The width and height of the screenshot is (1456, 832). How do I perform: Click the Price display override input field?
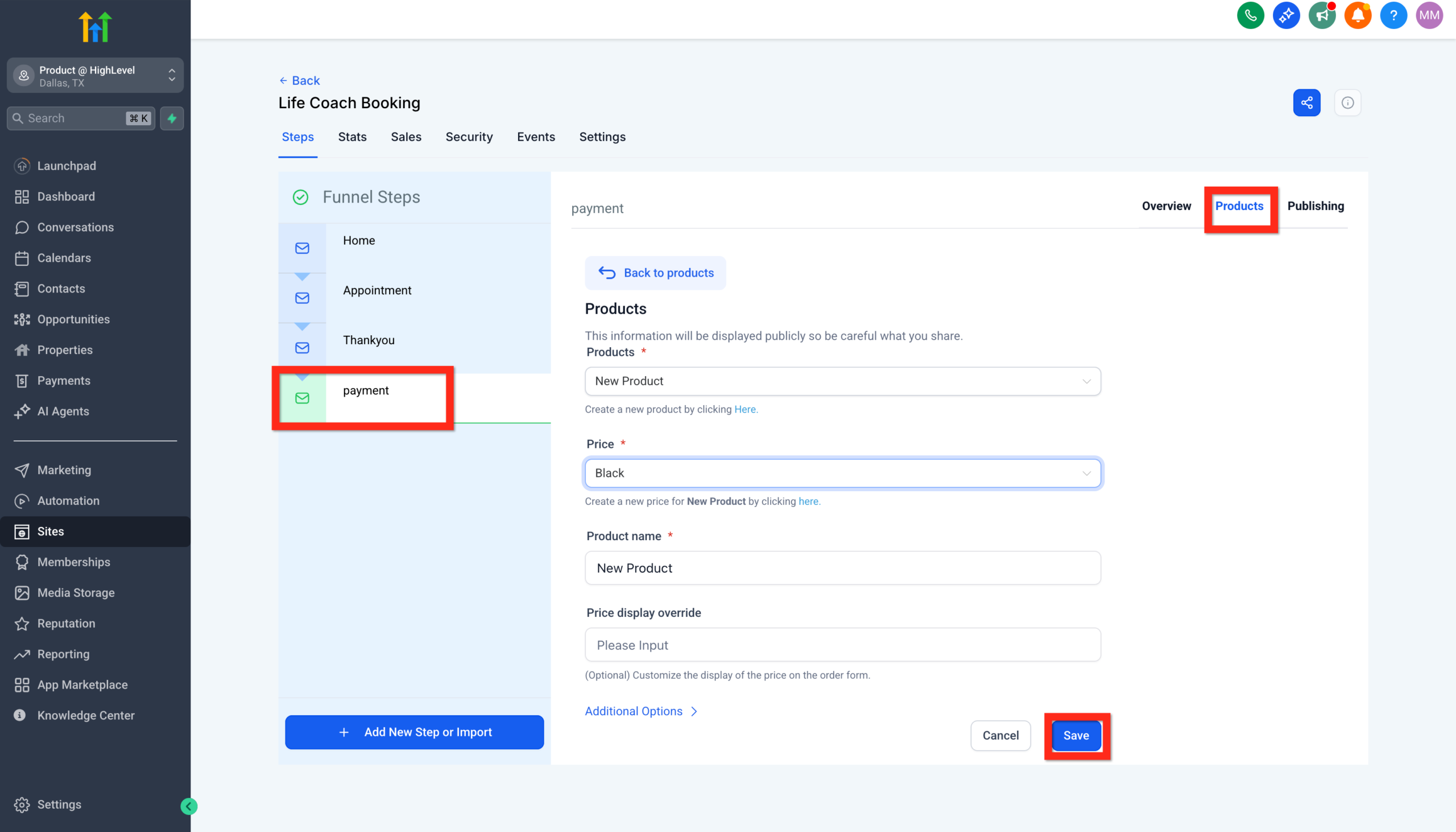pyautogui.click(x=842, y=645)
